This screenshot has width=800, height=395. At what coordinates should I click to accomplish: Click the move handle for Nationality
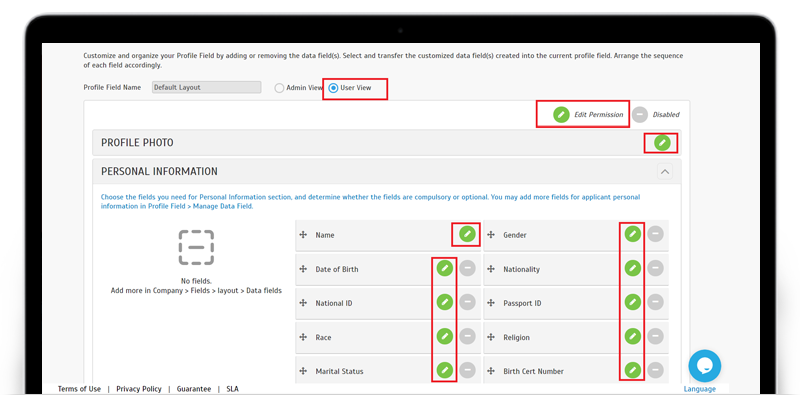(491, 269)
